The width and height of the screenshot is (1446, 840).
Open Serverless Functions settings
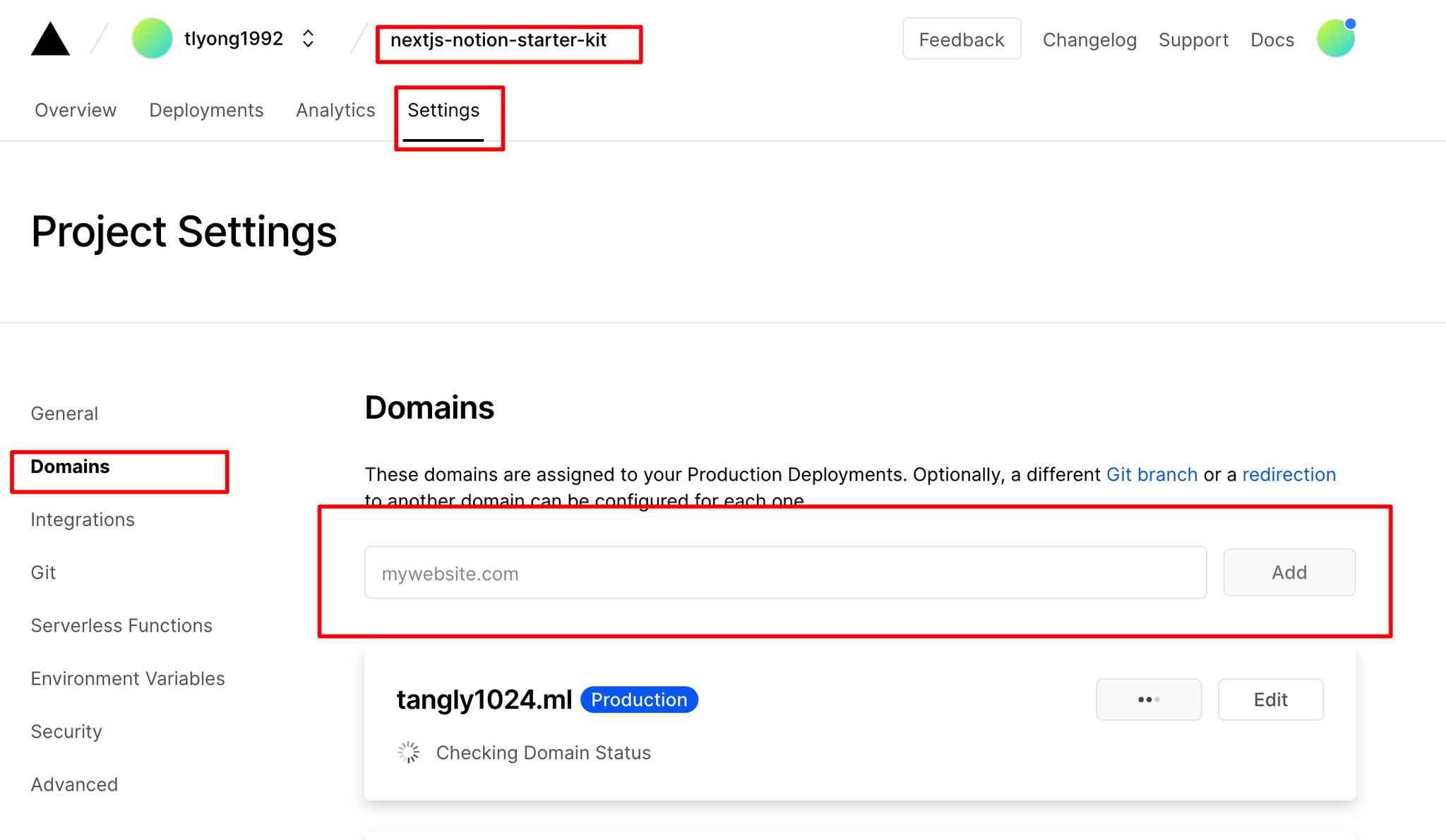[121, 625]
